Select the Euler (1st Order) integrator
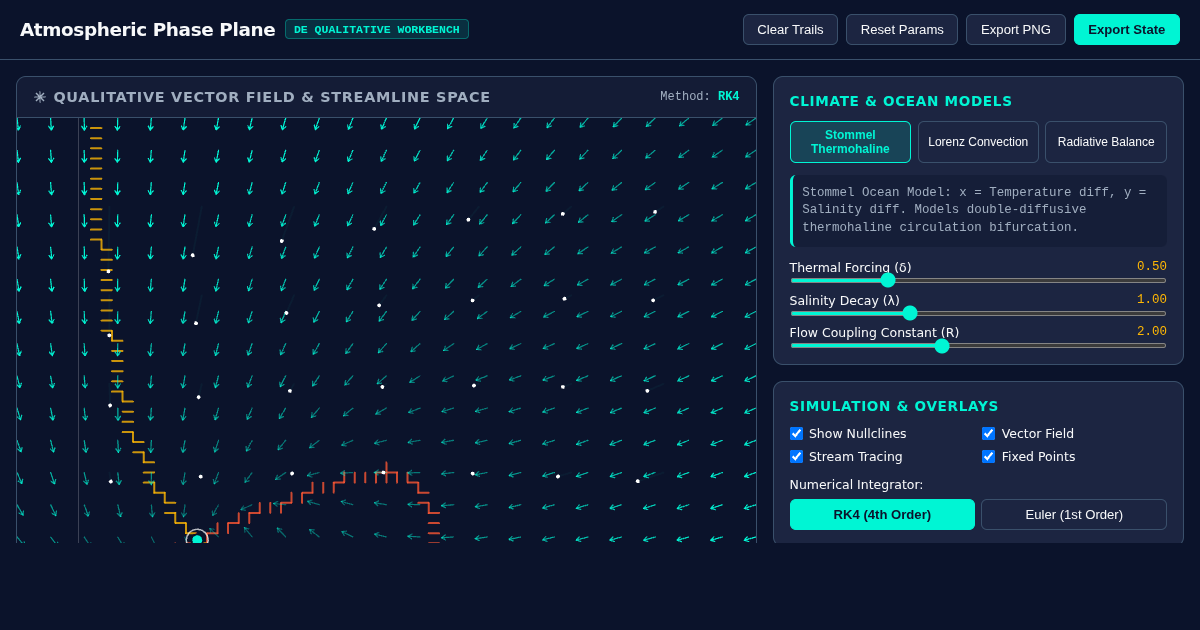The image size is (1200, 630). 1074,514
